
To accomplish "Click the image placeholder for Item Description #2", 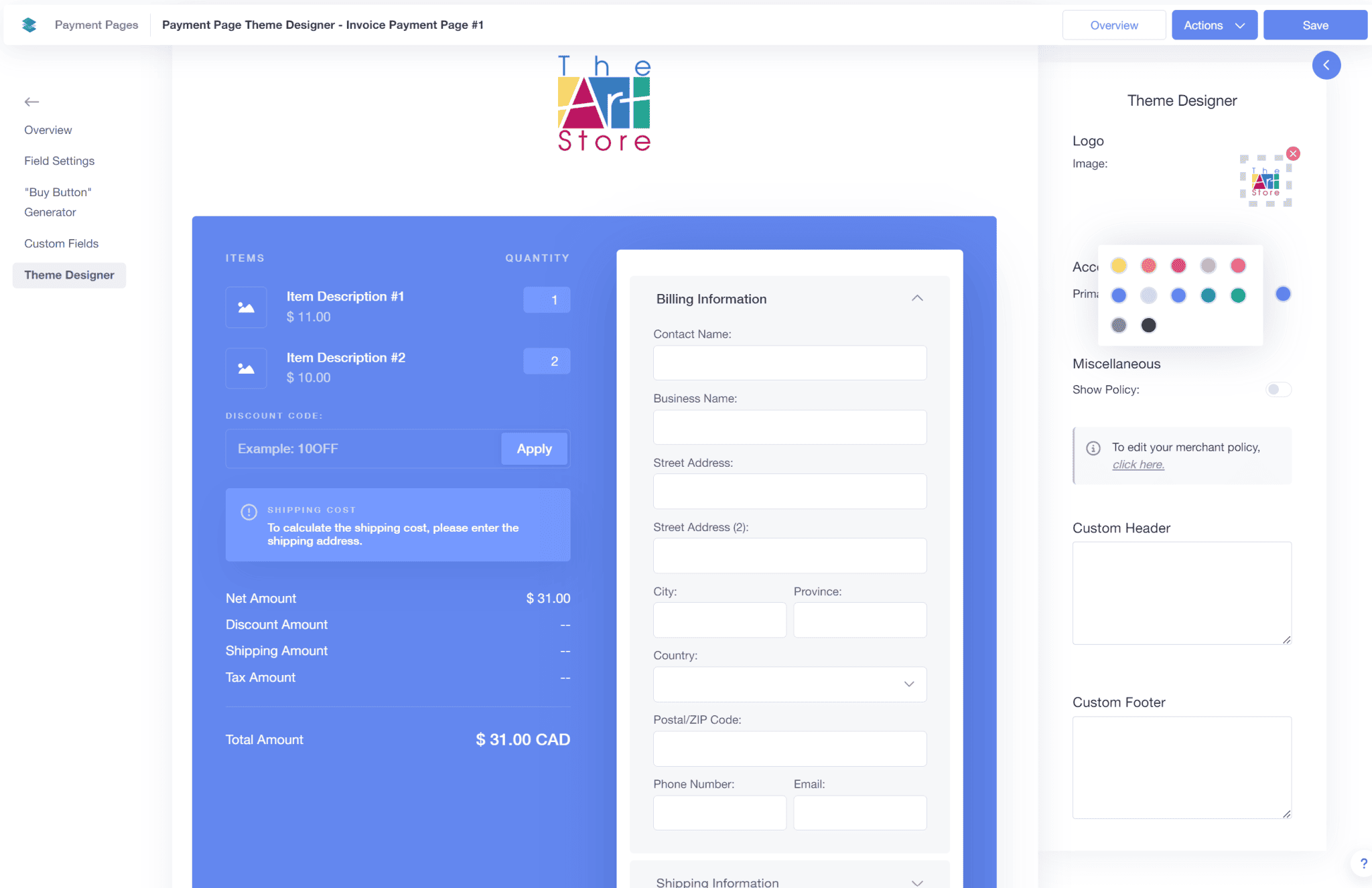I will [x=246, y=368].
